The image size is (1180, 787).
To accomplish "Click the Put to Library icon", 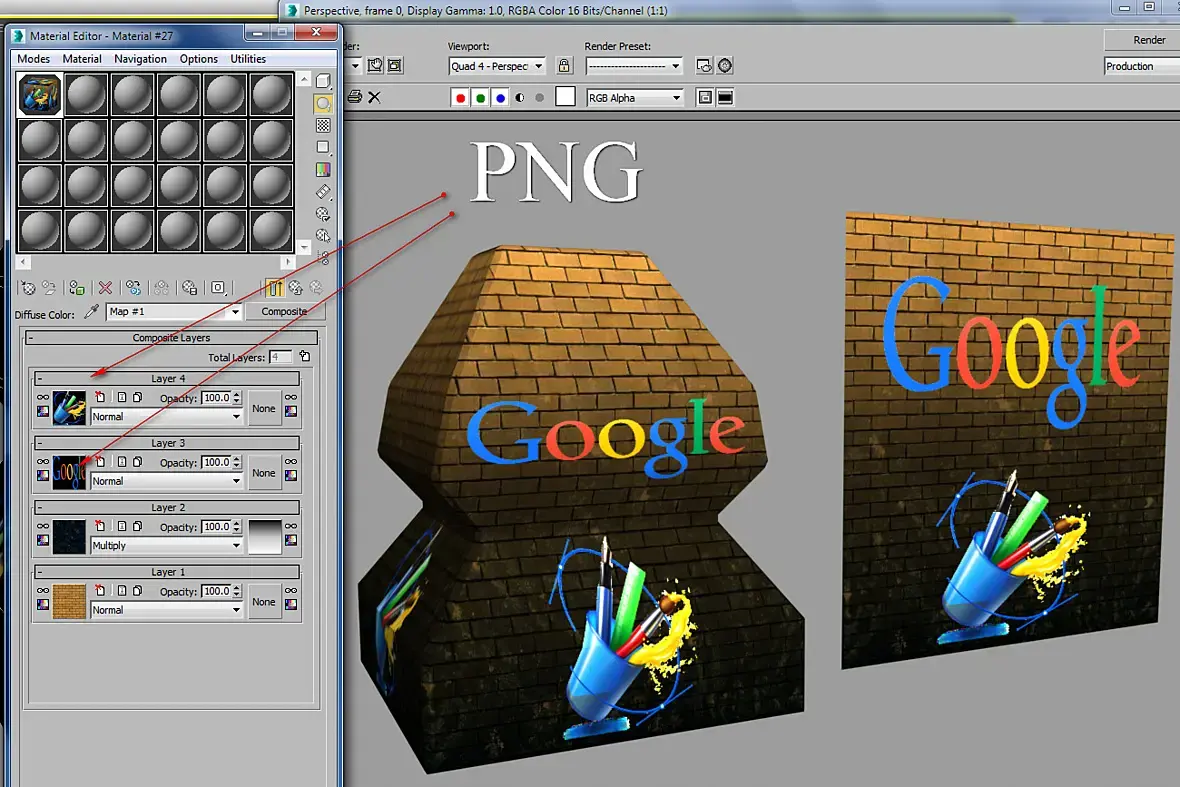I will click(190, 287).
